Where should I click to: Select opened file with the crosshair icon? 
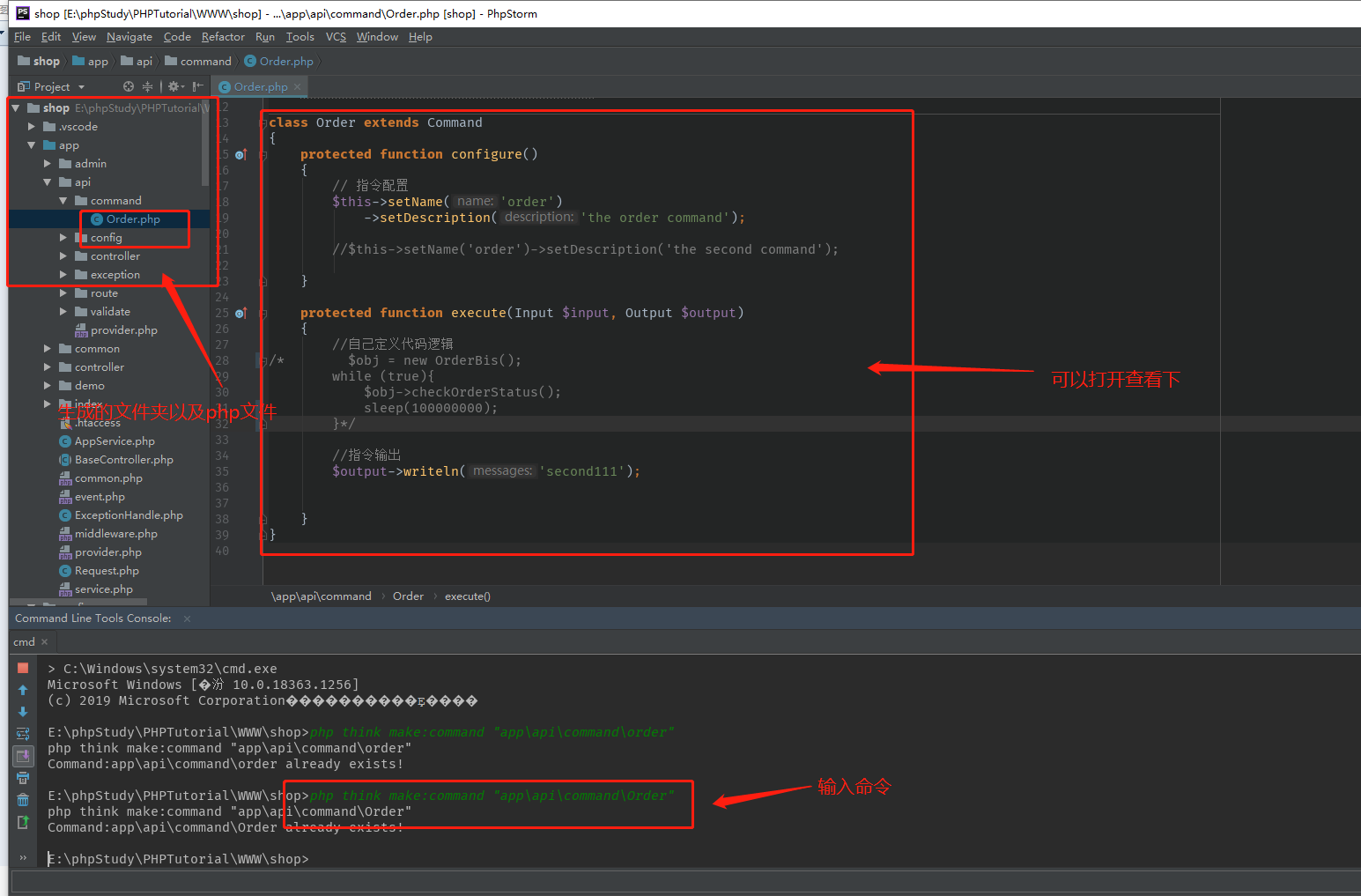(x=129, y=86)
